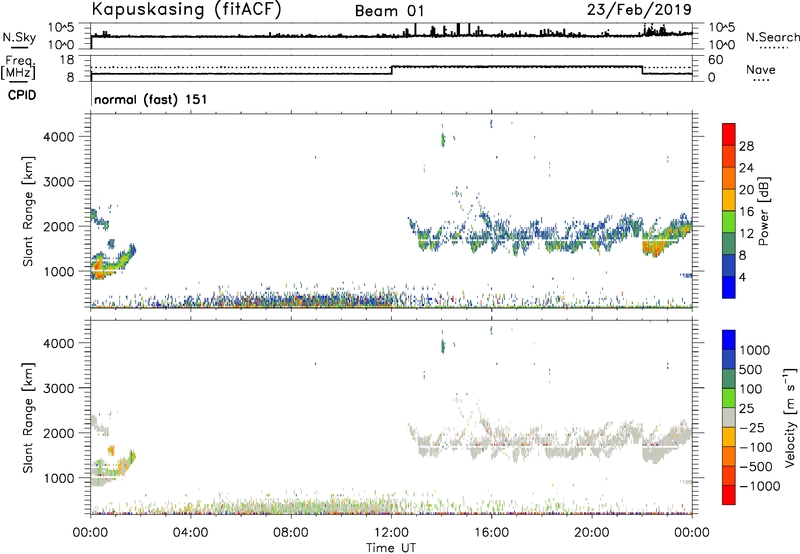Click the 'Nave' legend label
The height and width of the screenshot is (554, 800).
pyautogui.click(x=761, y=69)
